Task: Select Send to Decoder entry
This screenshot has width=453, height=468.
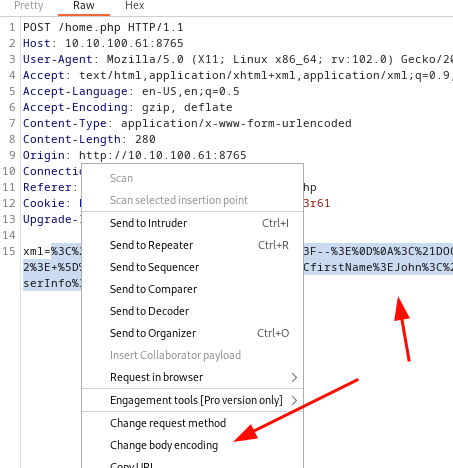Action: [192, 311]
